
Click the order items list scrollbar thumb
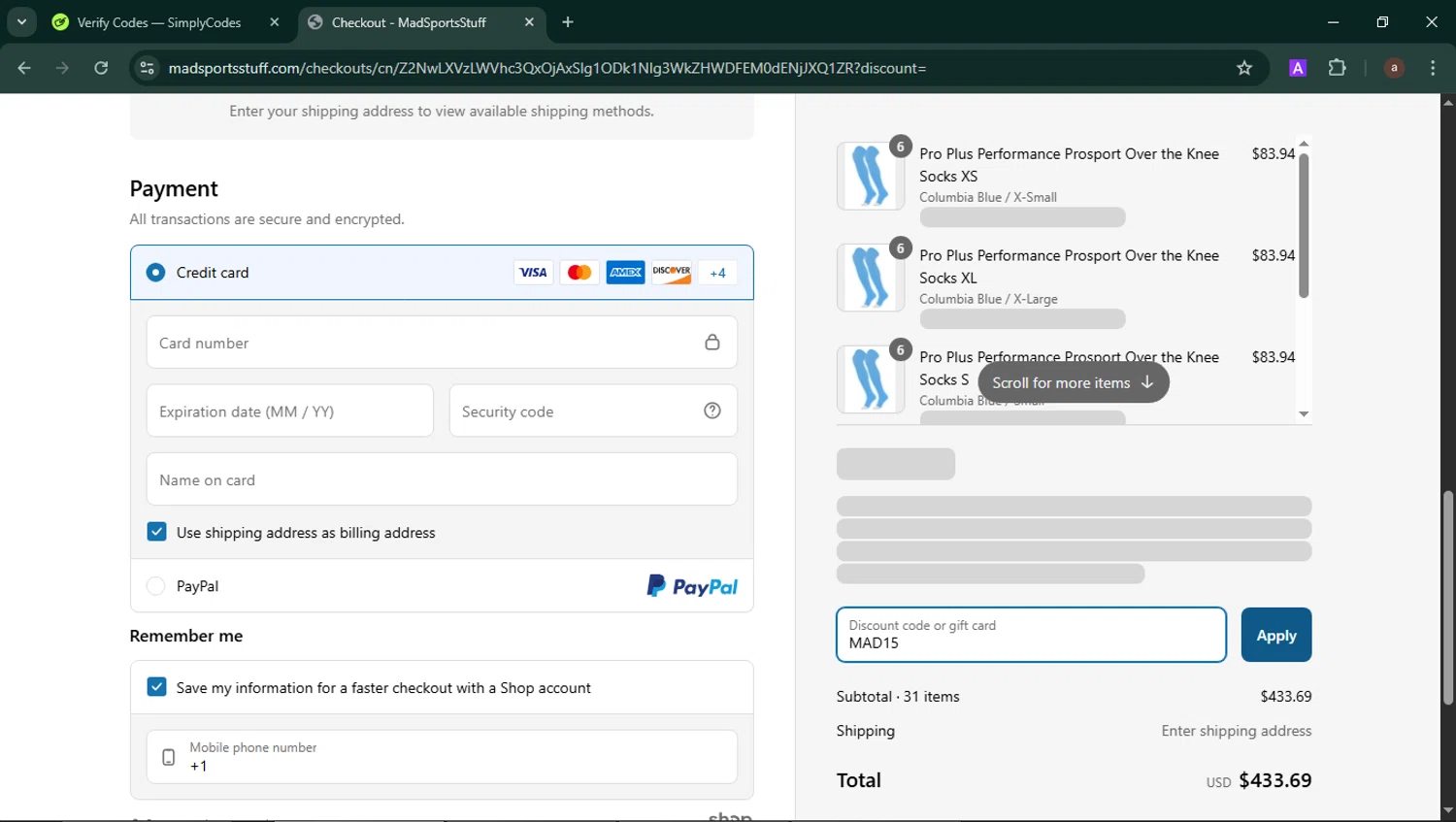[x=1304, y=225]
